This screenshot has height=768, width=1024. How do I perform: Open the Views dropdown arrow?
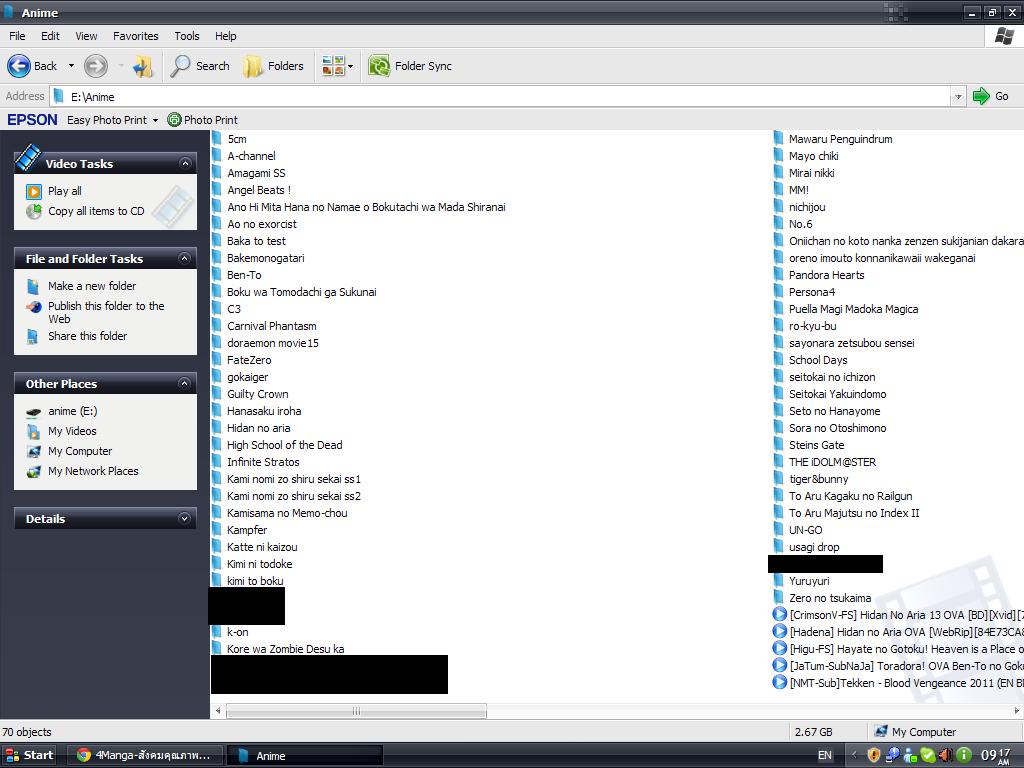(351, 66)
